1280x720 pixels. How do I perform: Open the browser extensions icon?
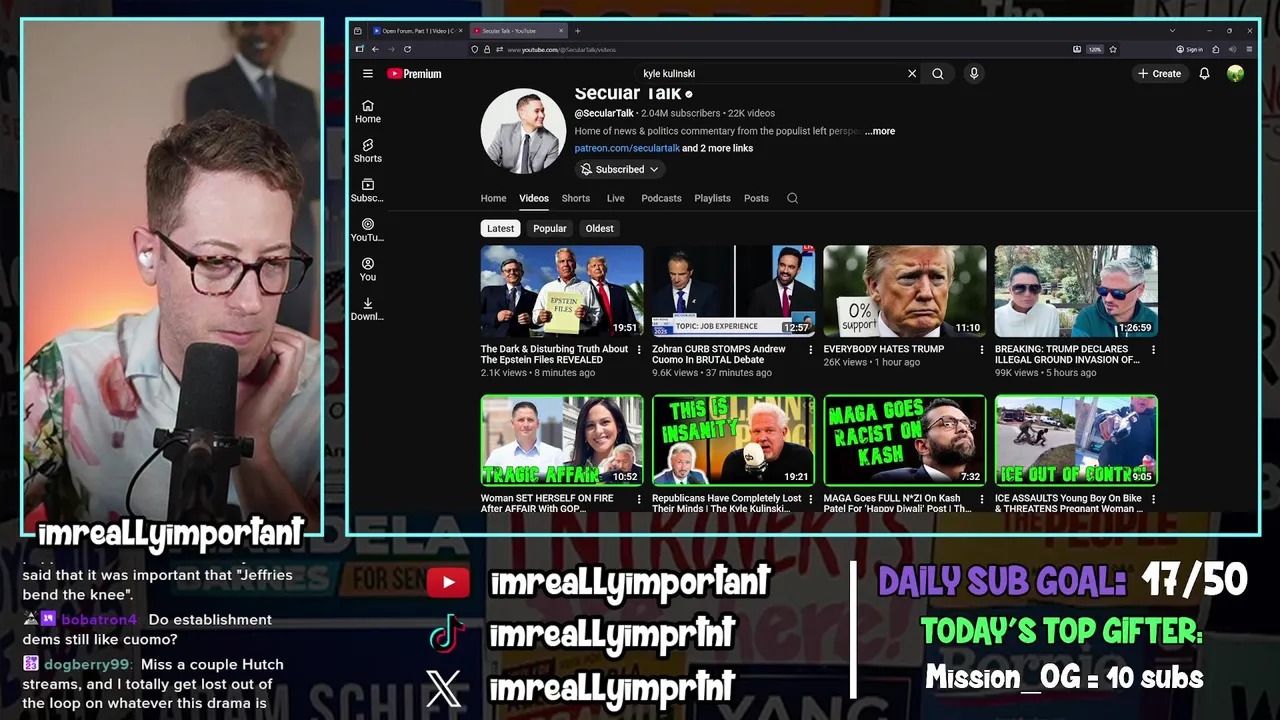1216,49
